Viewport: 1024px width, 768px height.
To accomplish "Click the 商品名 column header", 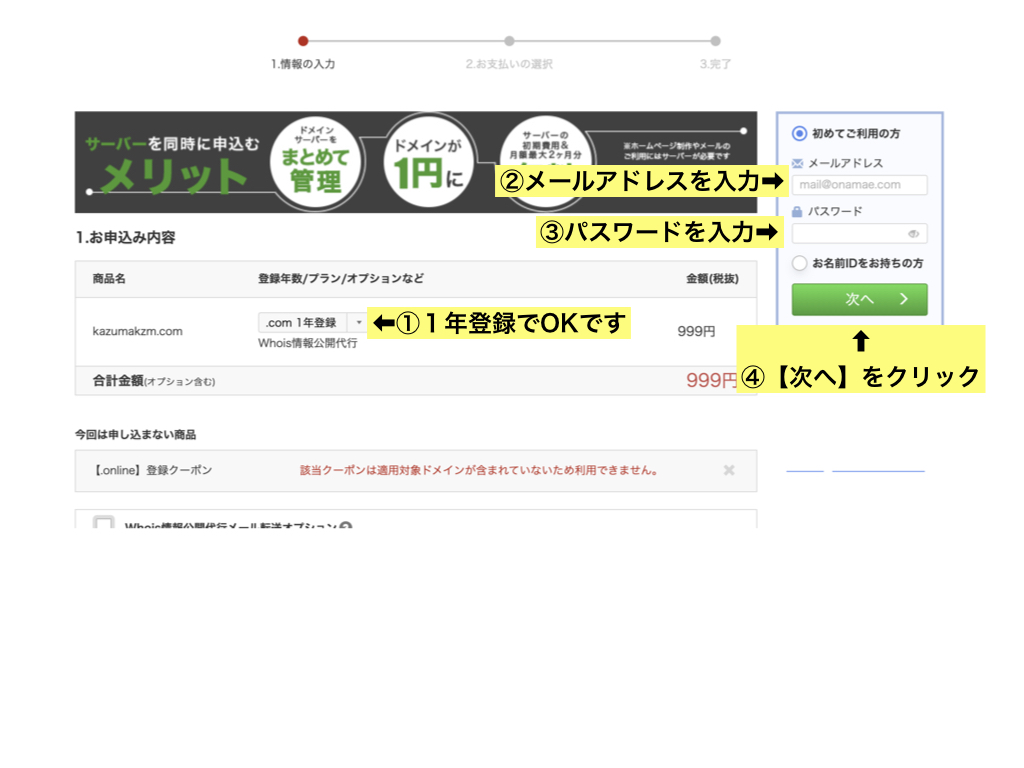I will click(x=109, y=279).
